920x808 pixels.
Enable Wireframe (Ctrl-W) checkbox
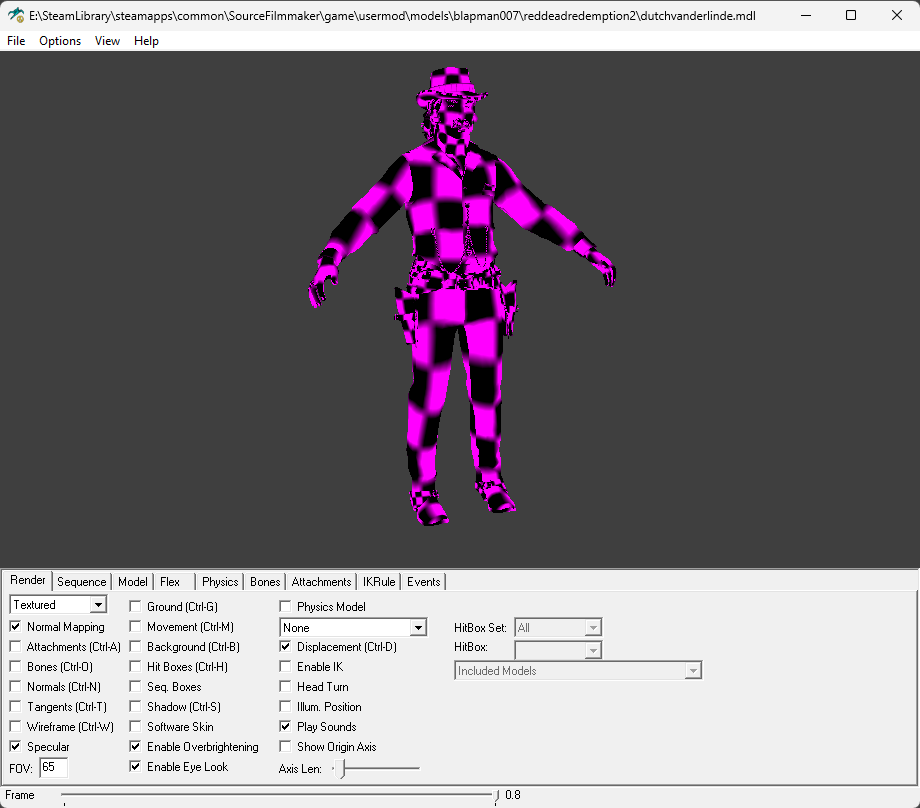(x=16, y=726)
